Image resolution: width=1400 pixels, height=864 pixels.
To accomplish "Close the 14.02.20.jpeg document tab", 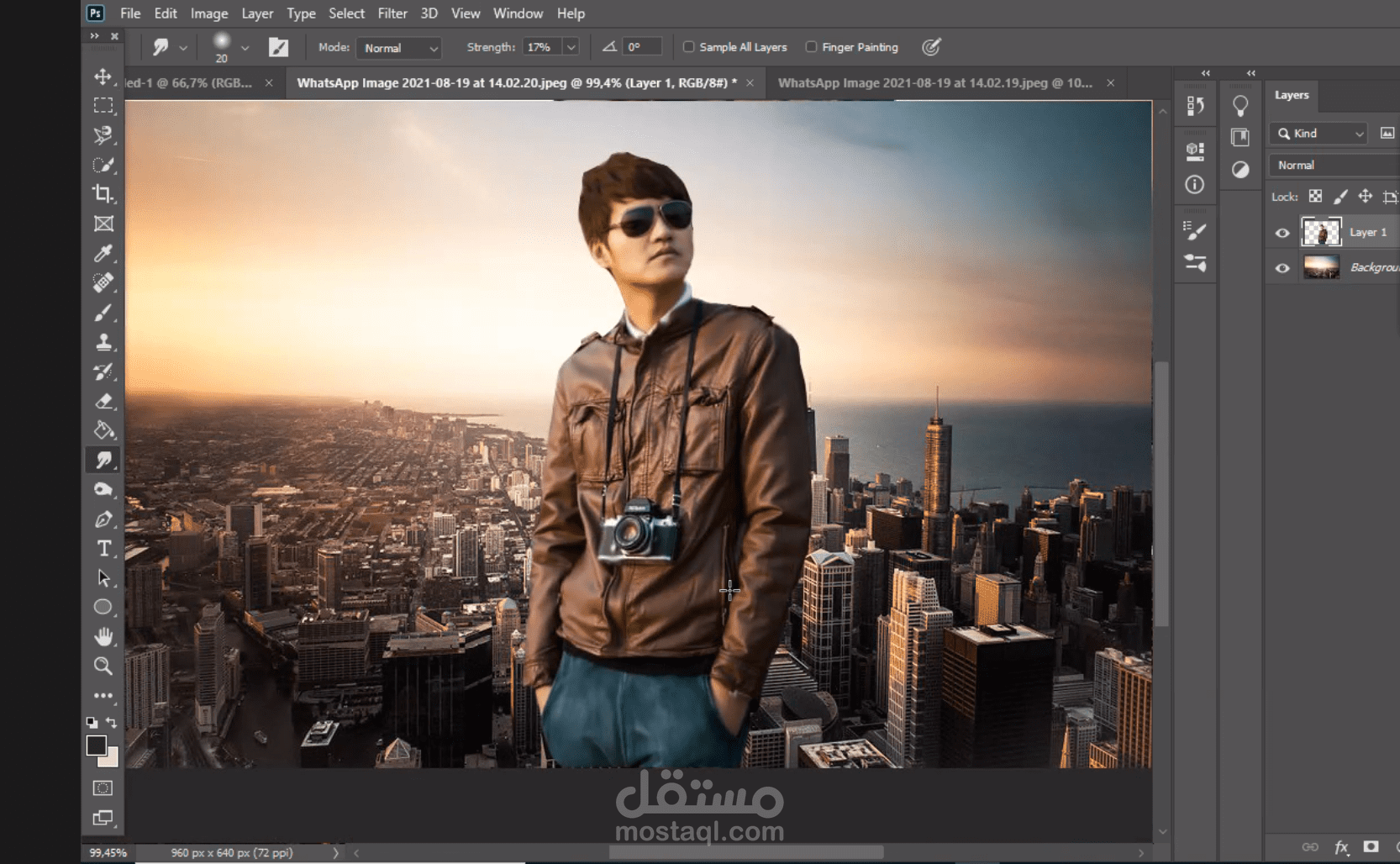I will click(x=750, y=83).
